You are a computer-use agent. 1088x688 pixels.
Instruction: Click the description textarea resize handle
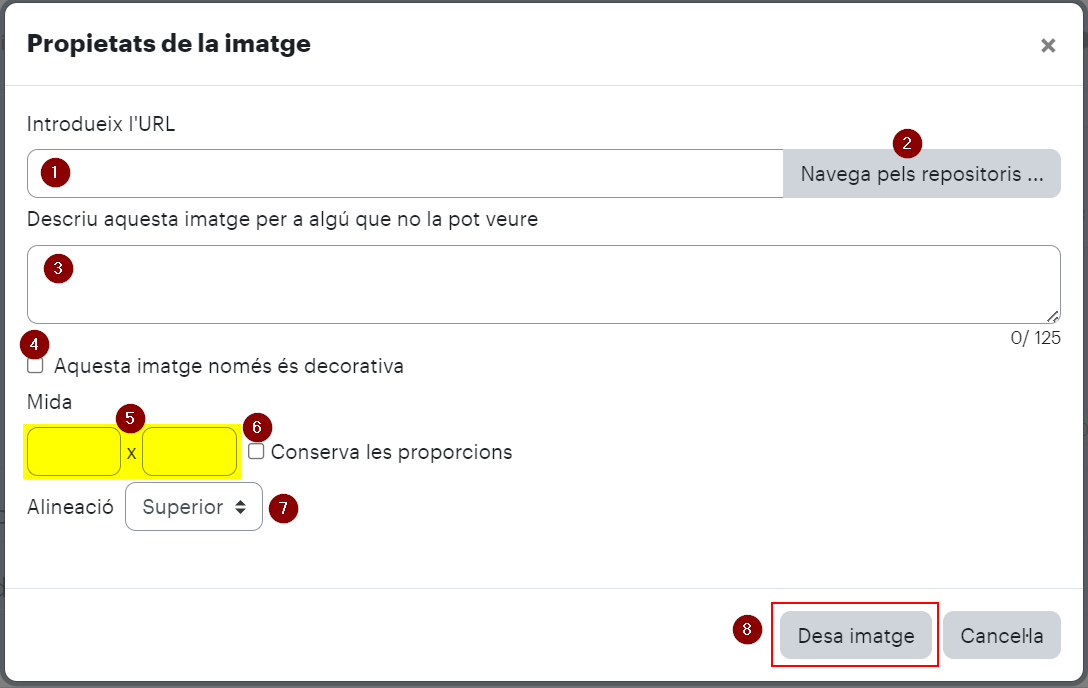1053,316
